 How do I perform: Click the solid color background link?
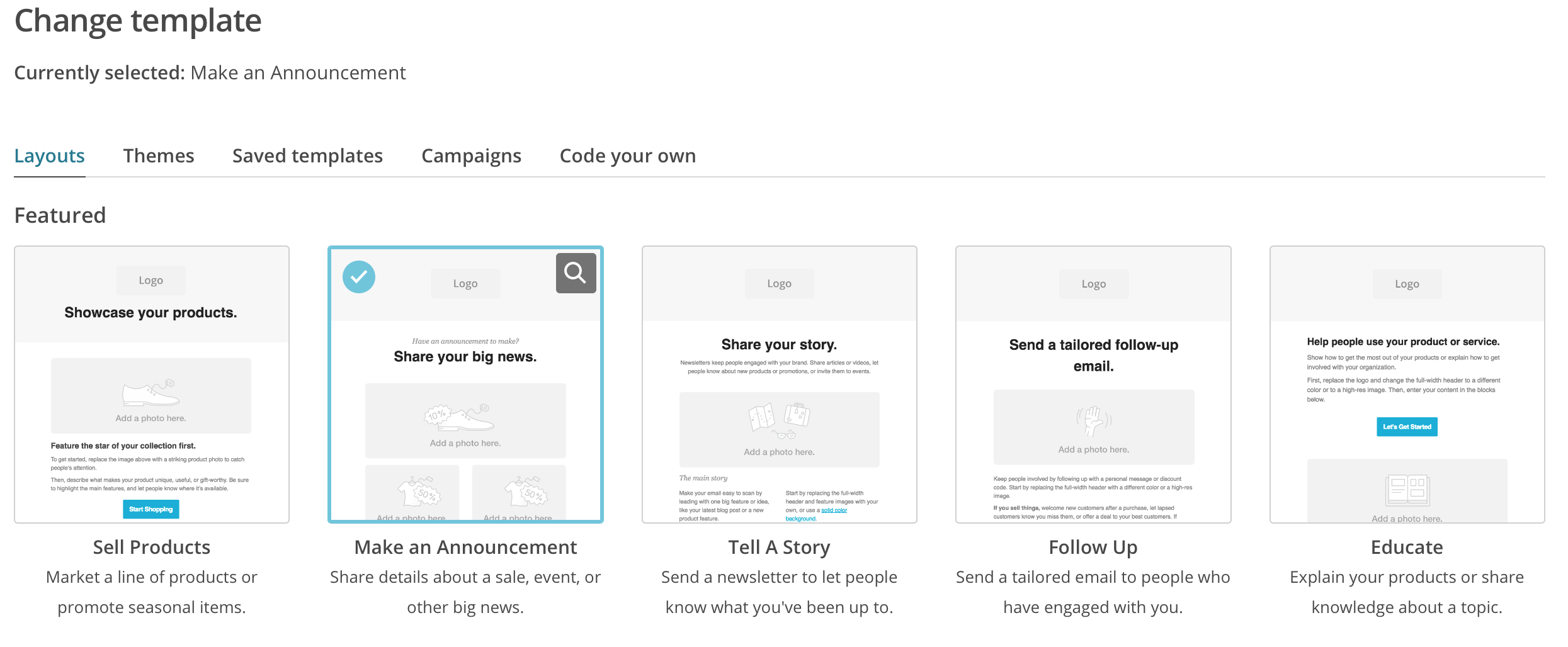click(x=833, y=510)
